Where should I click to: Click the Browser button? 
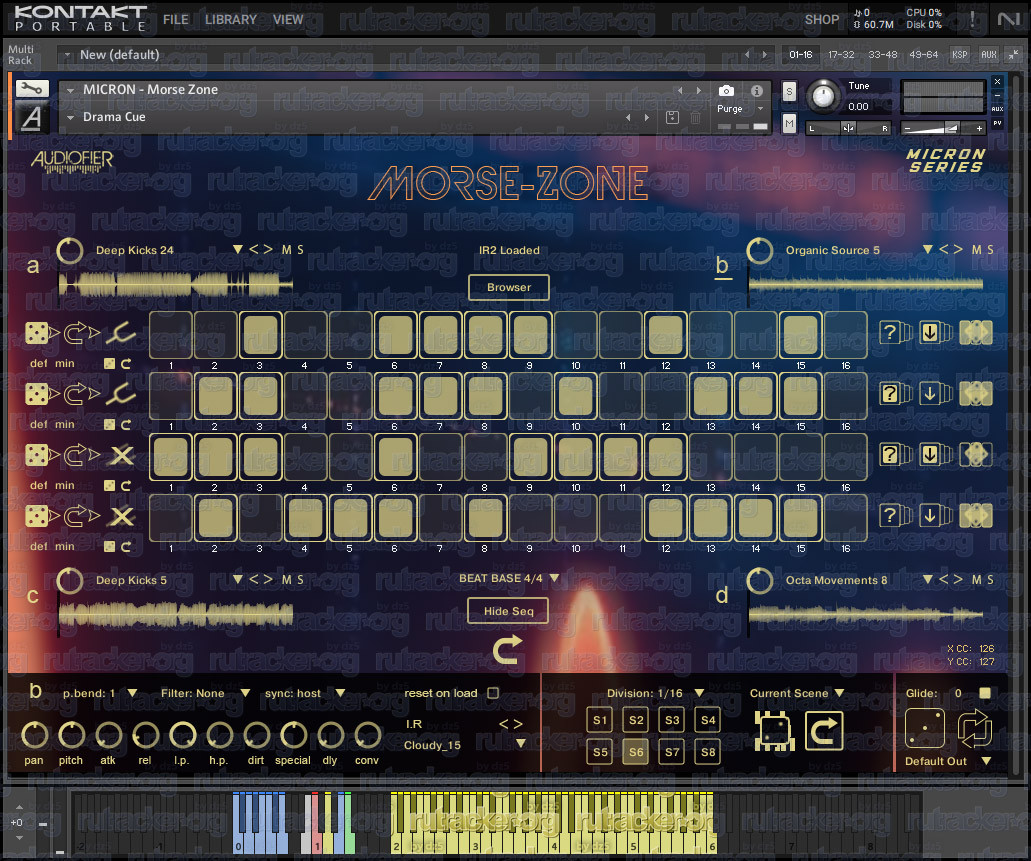point(509,287)
